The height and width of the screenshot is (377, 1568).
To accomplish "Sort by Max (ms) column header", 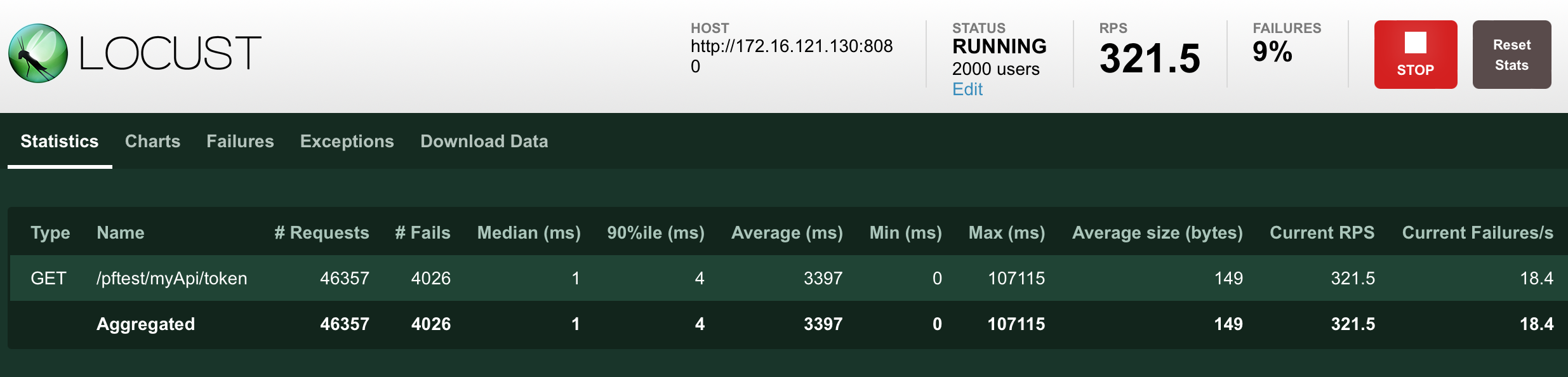I will 1007,233.
